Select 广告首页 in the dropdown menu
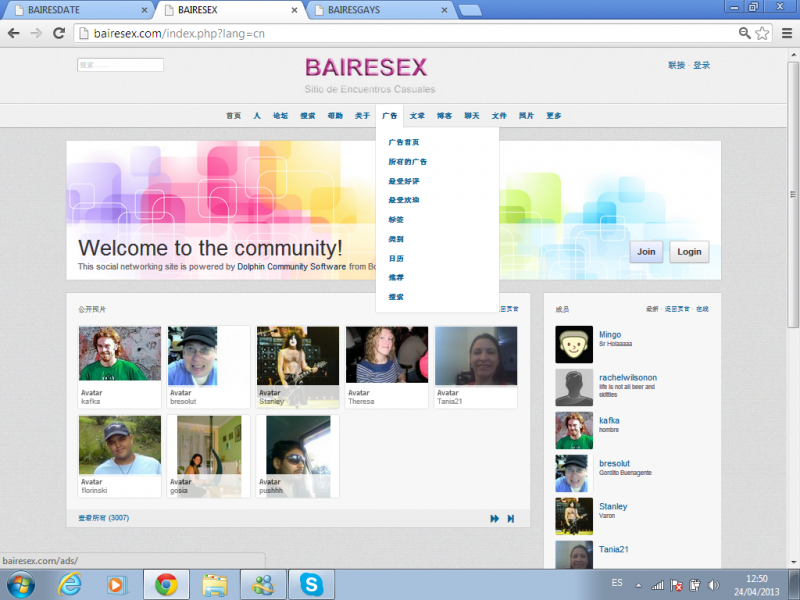Image resolution: width=800 pixels, height=600 pixels. coord(404,142)
